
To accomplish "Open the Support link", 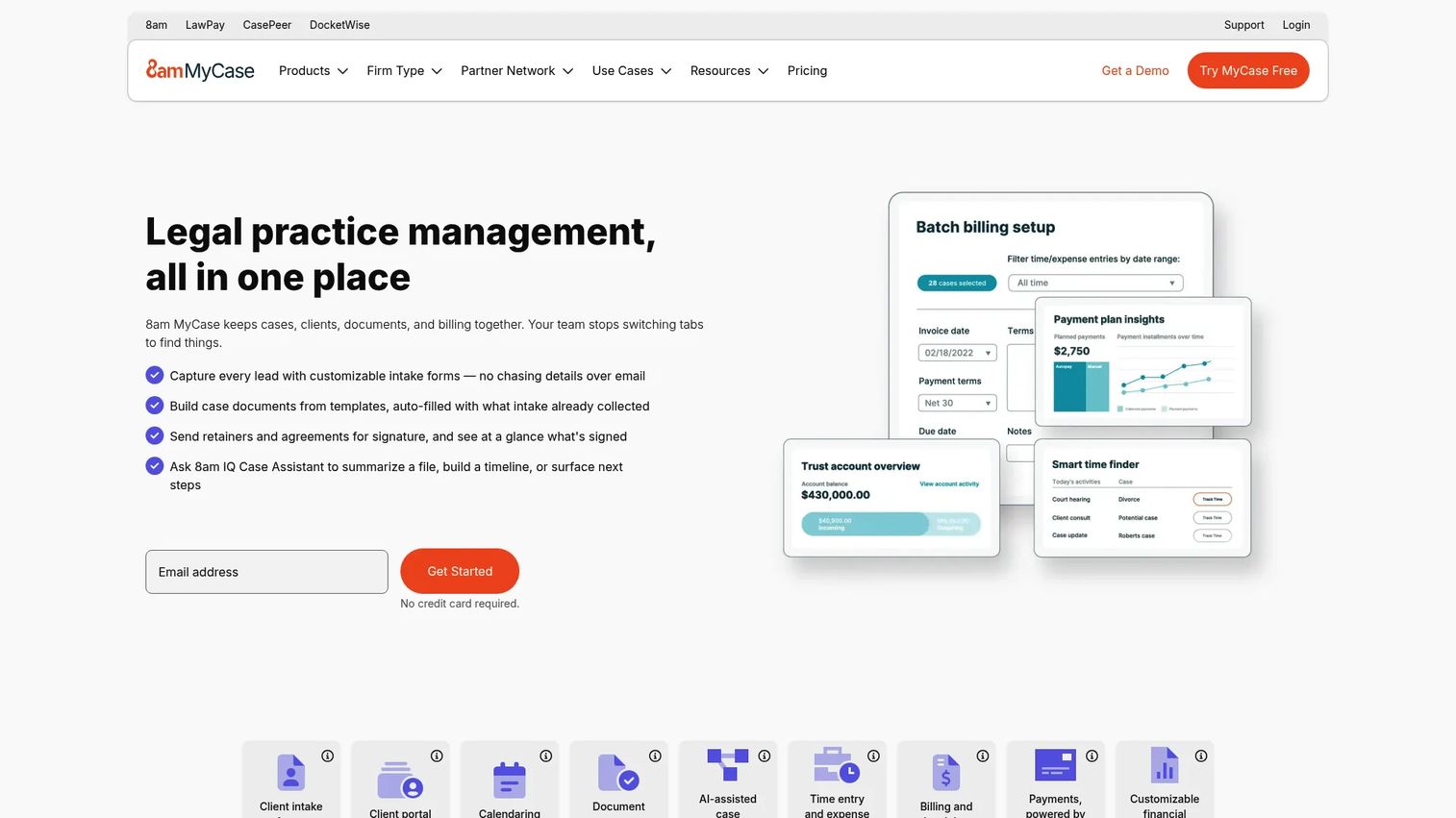I will coord(1244,25).
